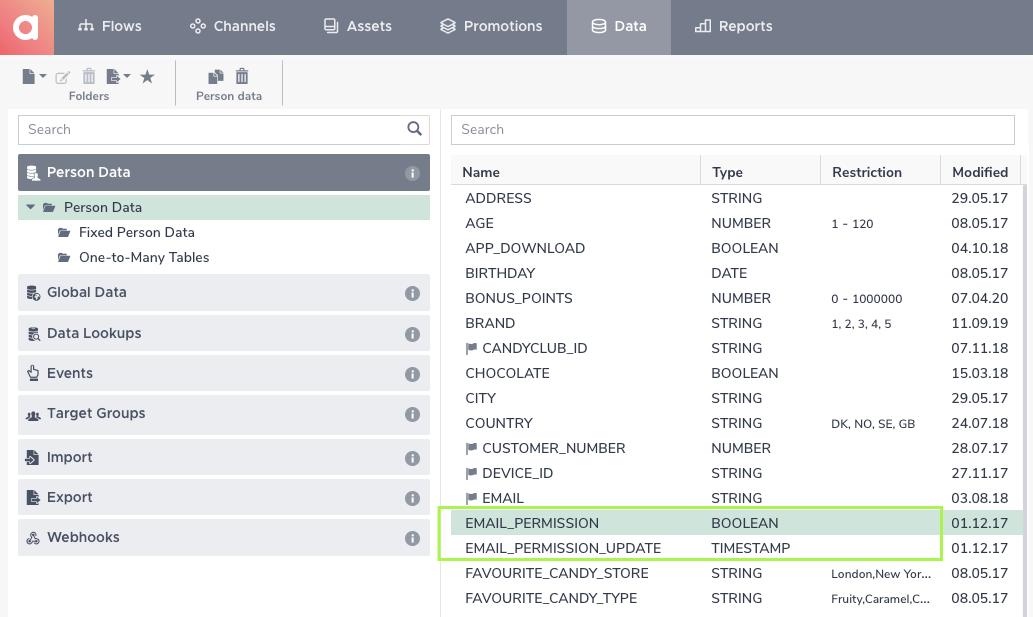Click the edit folder pencil icon

[x=63, y=78]
